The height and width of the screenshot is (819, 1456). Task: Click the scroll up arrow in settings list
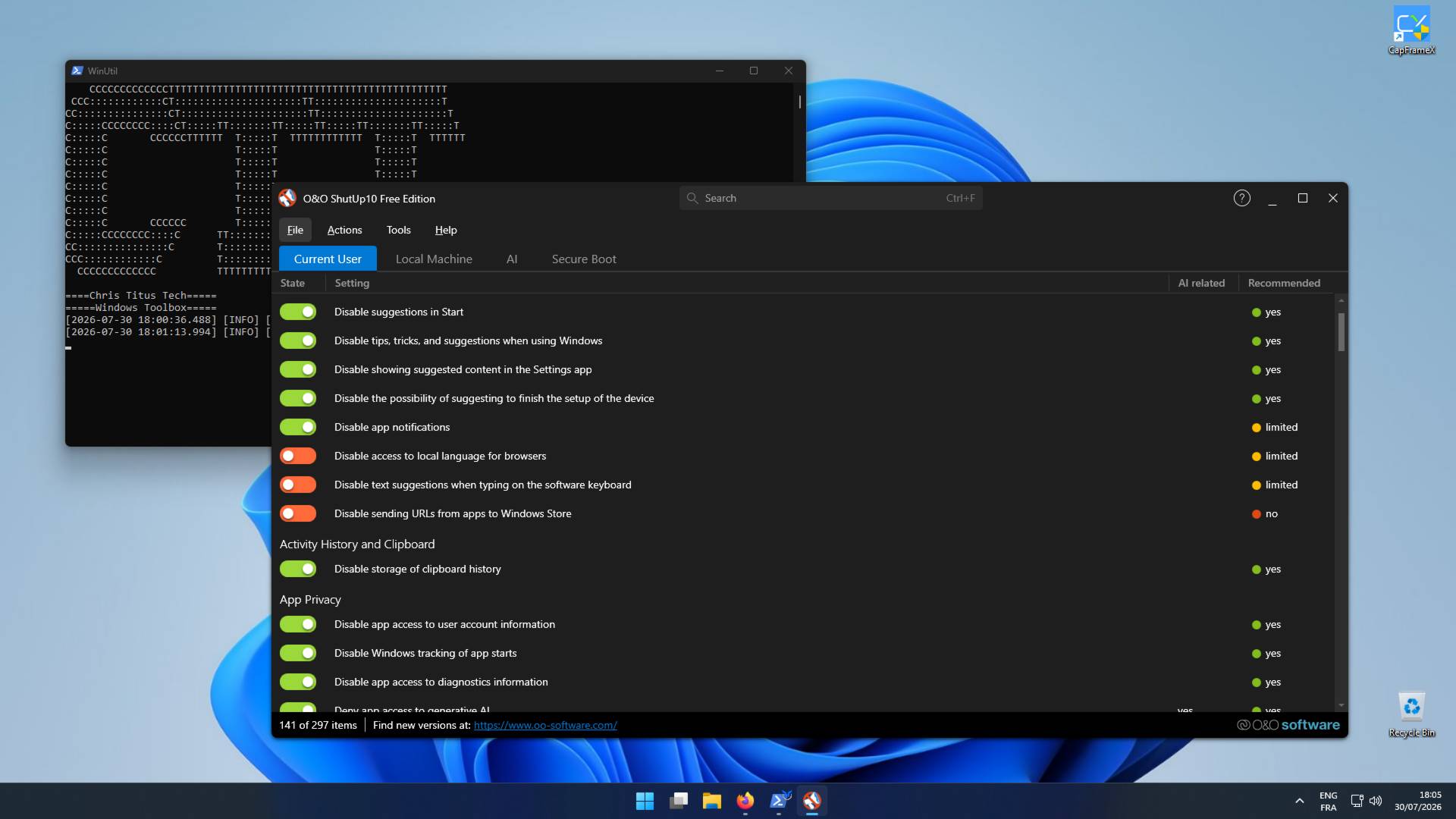(x=1341, y=300)
